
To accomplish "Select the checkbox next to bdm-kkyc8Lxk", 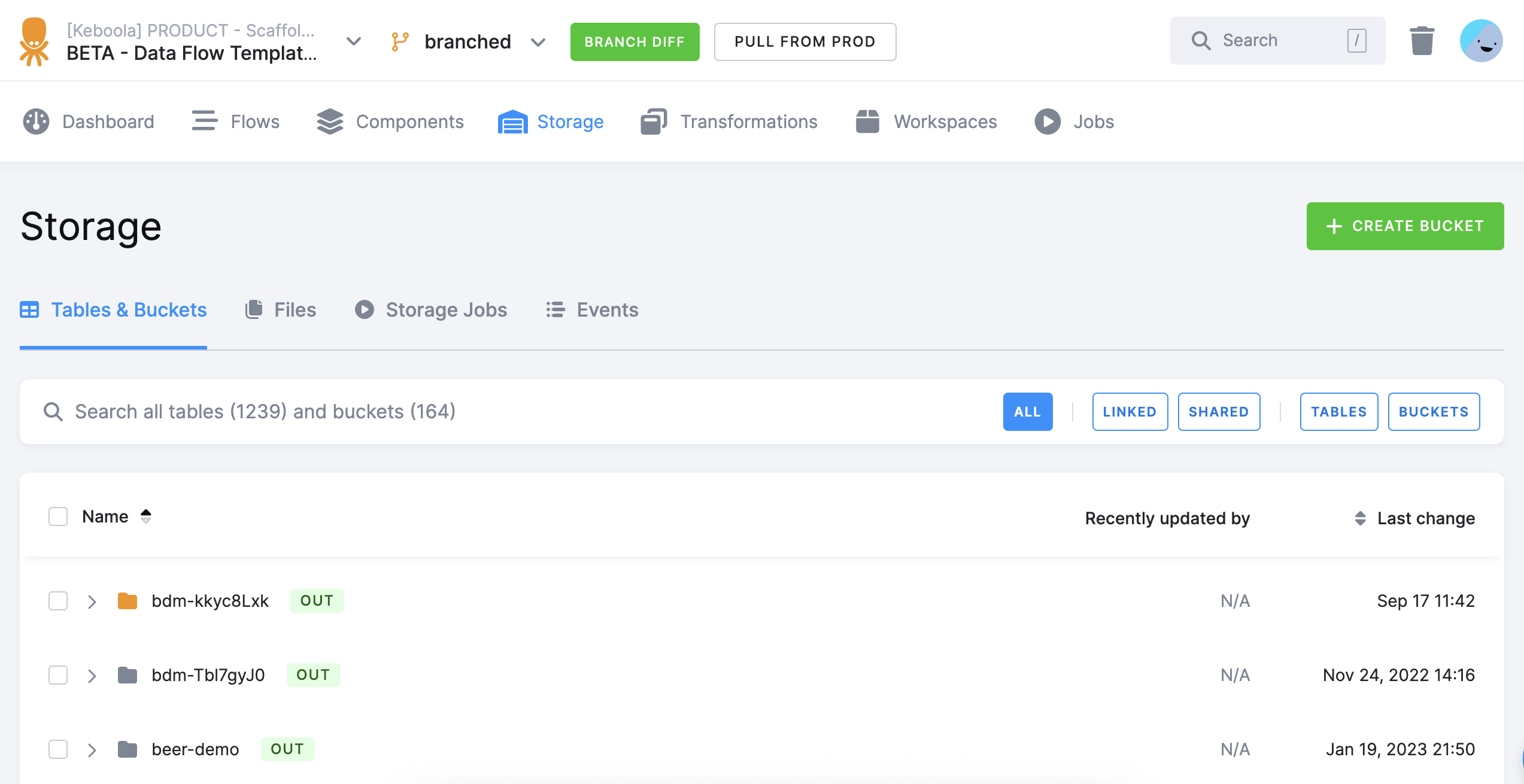I will [x=57, y=601].
